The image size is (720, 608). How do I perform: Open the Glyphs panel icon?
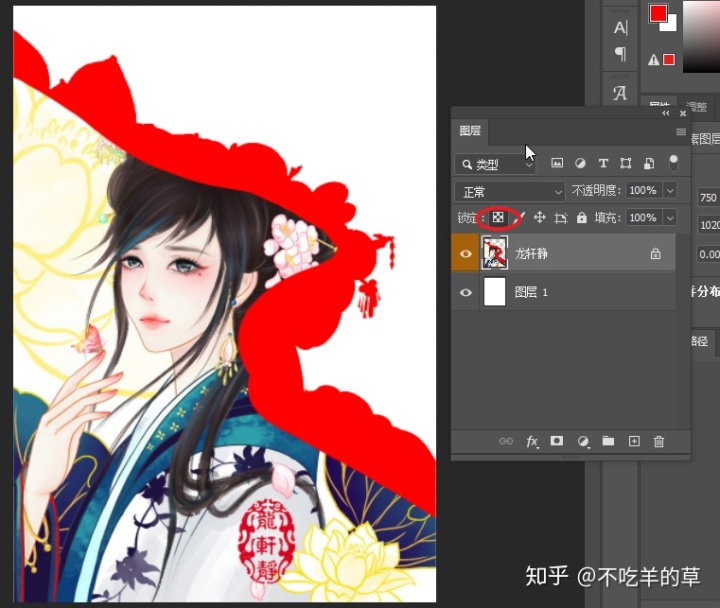tap(620, 93)
